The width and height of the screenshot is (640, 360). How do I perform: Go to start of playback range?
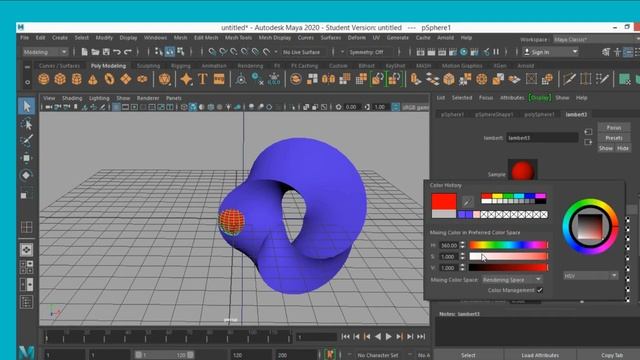tap(345, 337)
